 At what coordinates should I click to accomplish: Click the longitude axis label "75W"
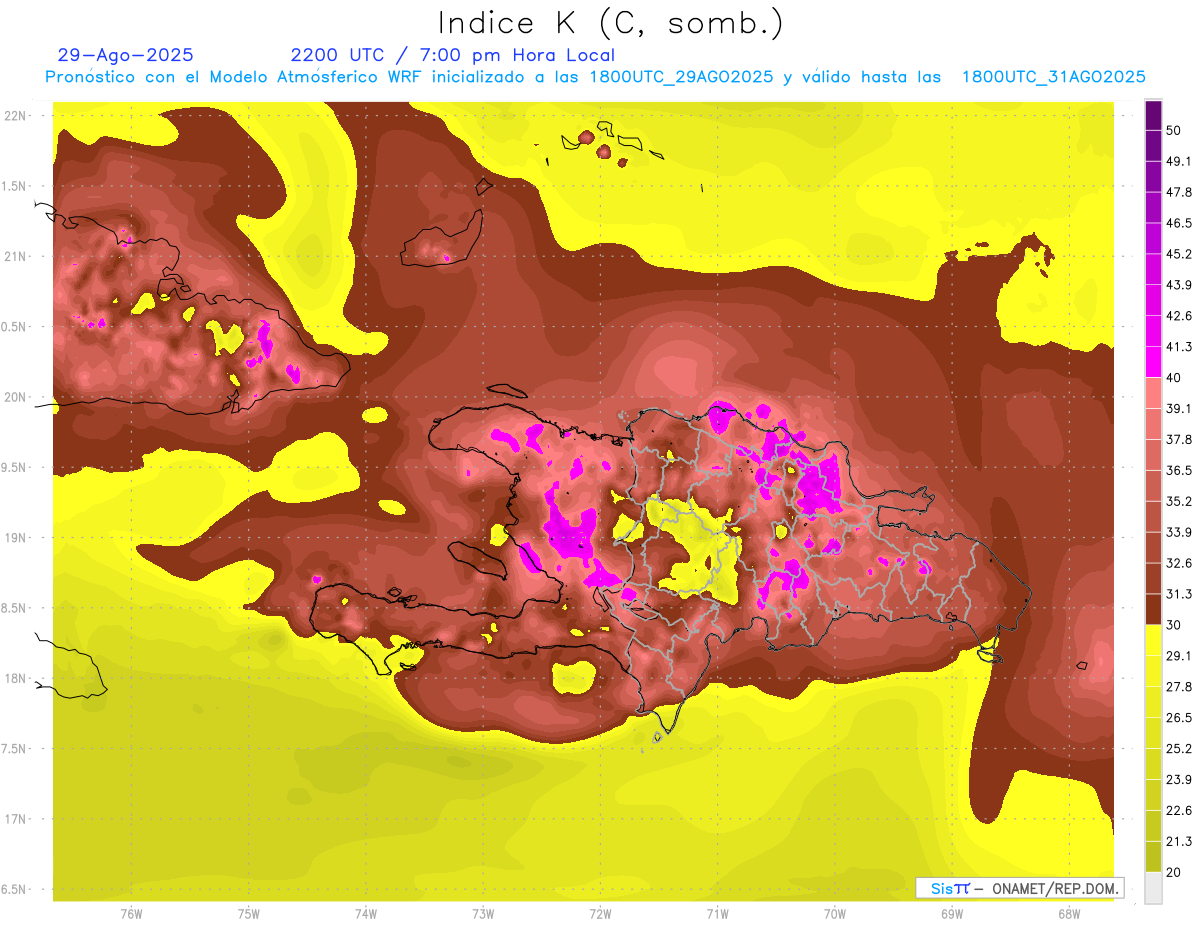[x=248, y=914]
